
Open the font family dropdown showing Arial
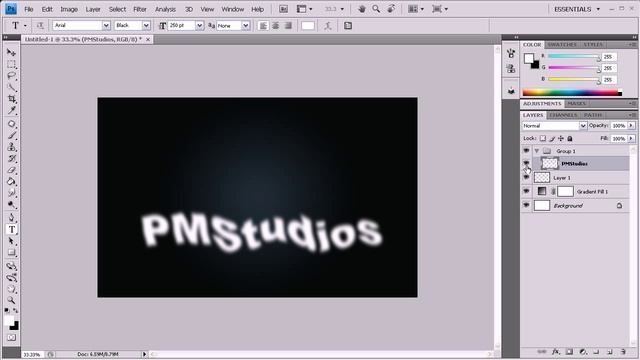pos(106,26)
